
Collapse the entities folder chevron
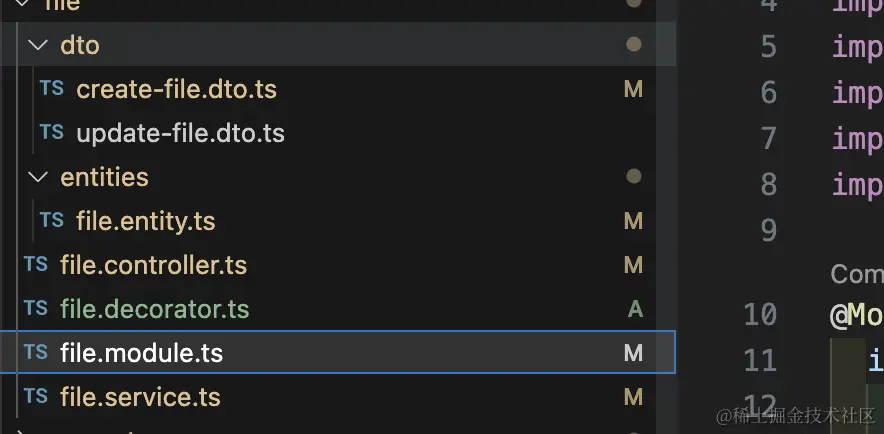(x=38, y=177)
